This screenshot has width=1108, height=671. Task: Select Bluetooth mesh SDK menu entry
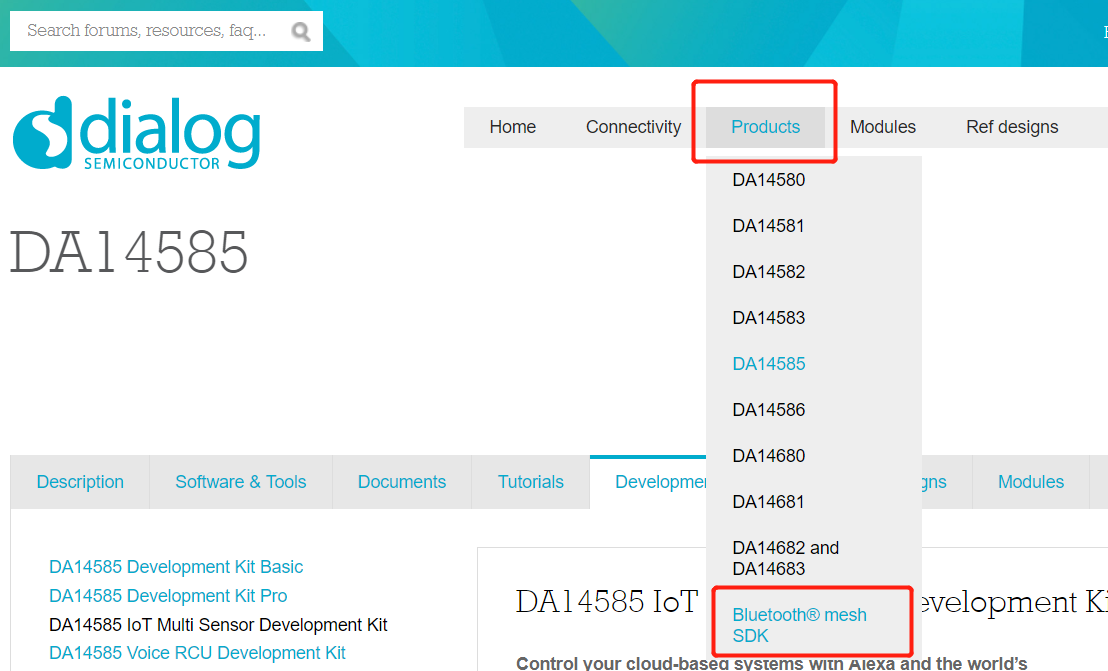pos(799,625)
